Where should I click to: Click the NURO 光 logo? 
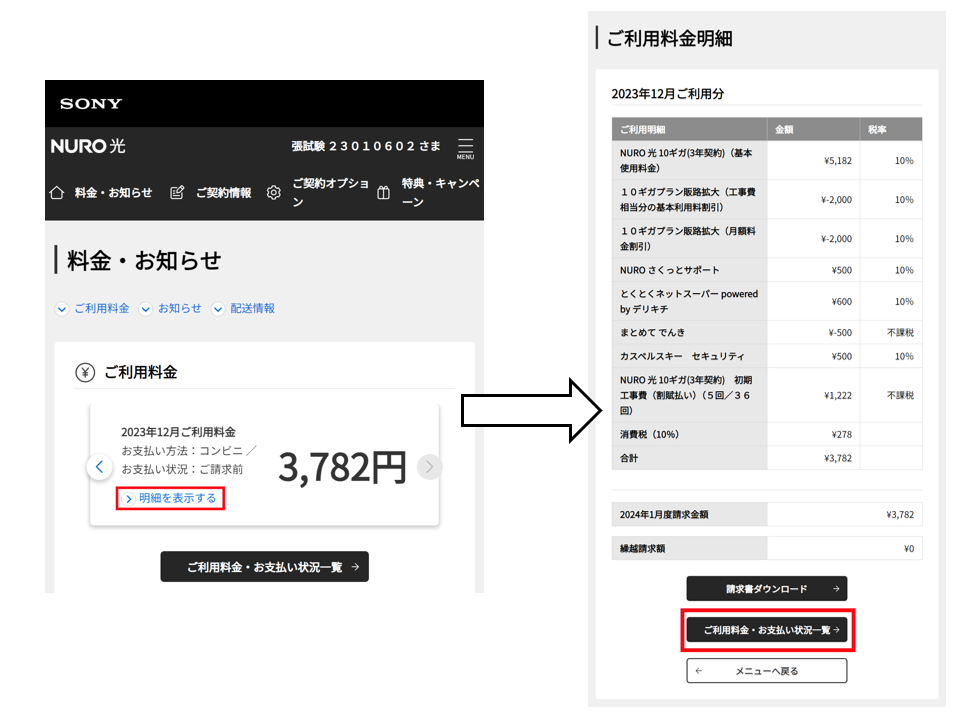[x=88, y=146]
